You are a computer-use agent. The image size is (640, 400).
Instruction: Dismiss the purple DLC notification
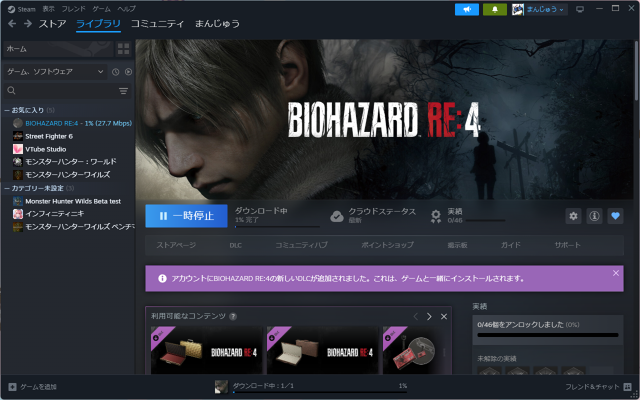click(616, 273)
